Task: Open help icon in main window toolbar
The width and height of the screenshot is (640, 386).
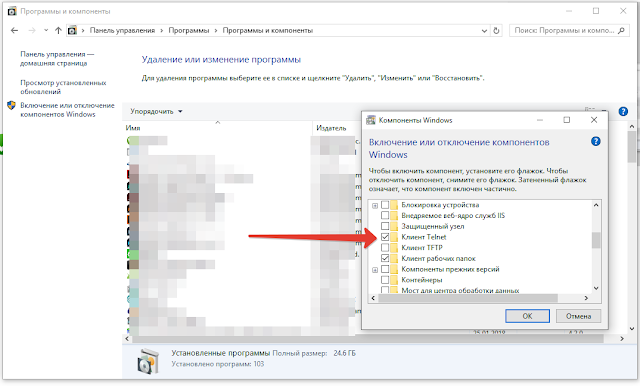Action: click(x=623, y=111)
